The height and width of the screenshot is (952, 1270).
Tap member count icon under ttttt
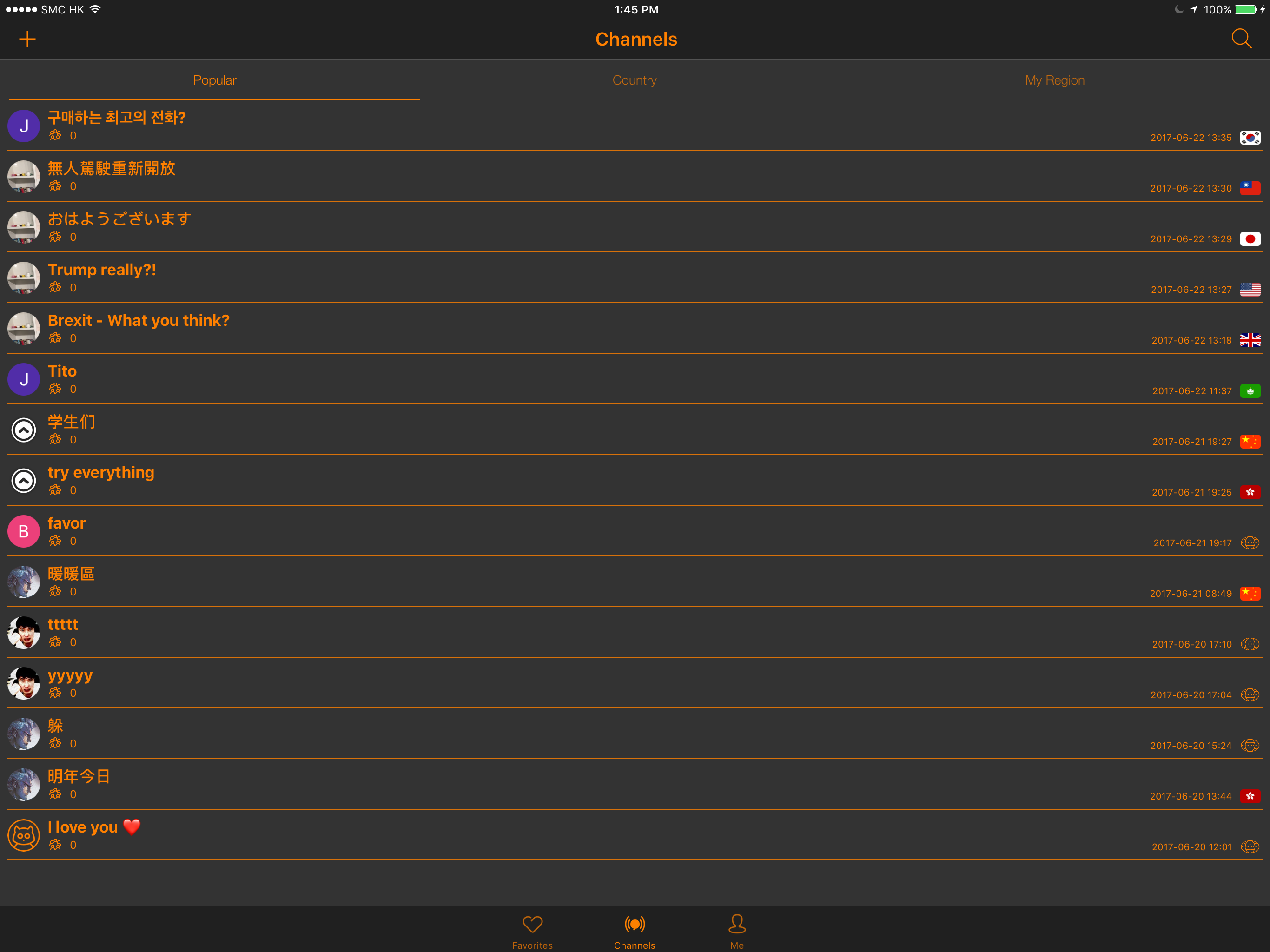(55, 642)
